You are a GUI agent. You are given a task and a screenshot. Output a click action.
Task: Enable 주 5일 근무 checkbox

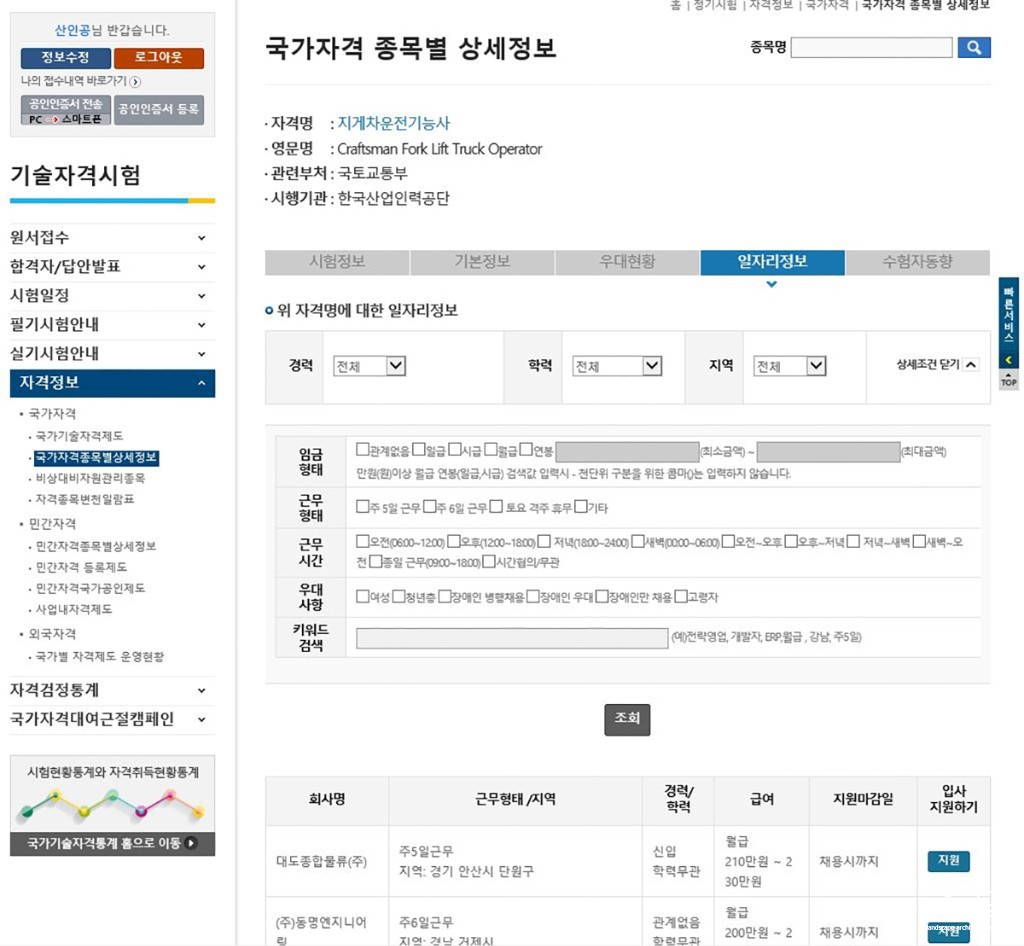362,507
